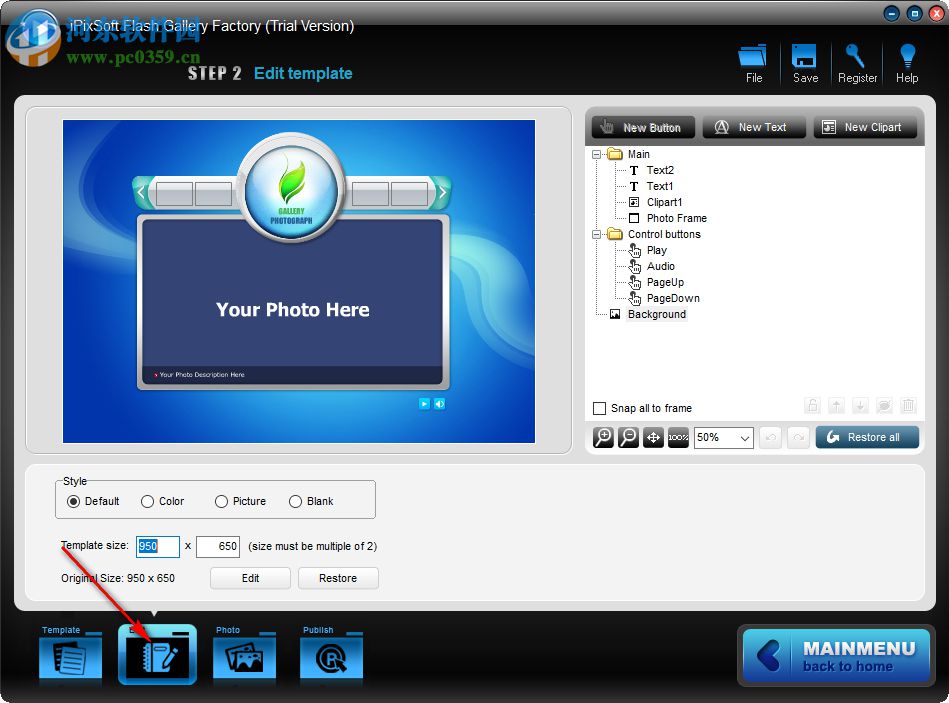Image resolution: width=949 pixels, height=703 pixels.
Task: Go back with MAINMENU back to home
Action: pyautogui.click(x=836, y=655)
